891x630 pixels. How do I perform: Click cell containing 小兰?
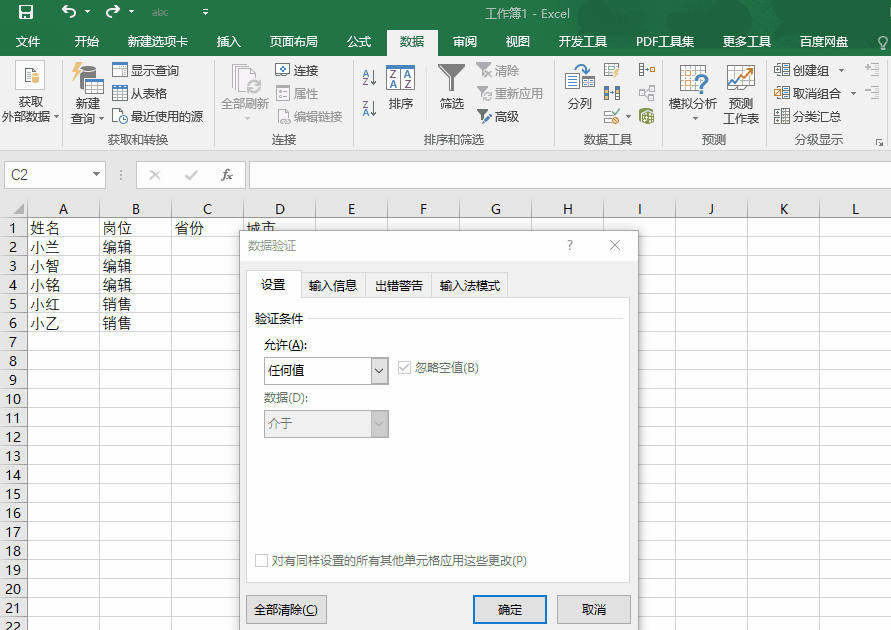pyautogui.click(x=64, y=247)
